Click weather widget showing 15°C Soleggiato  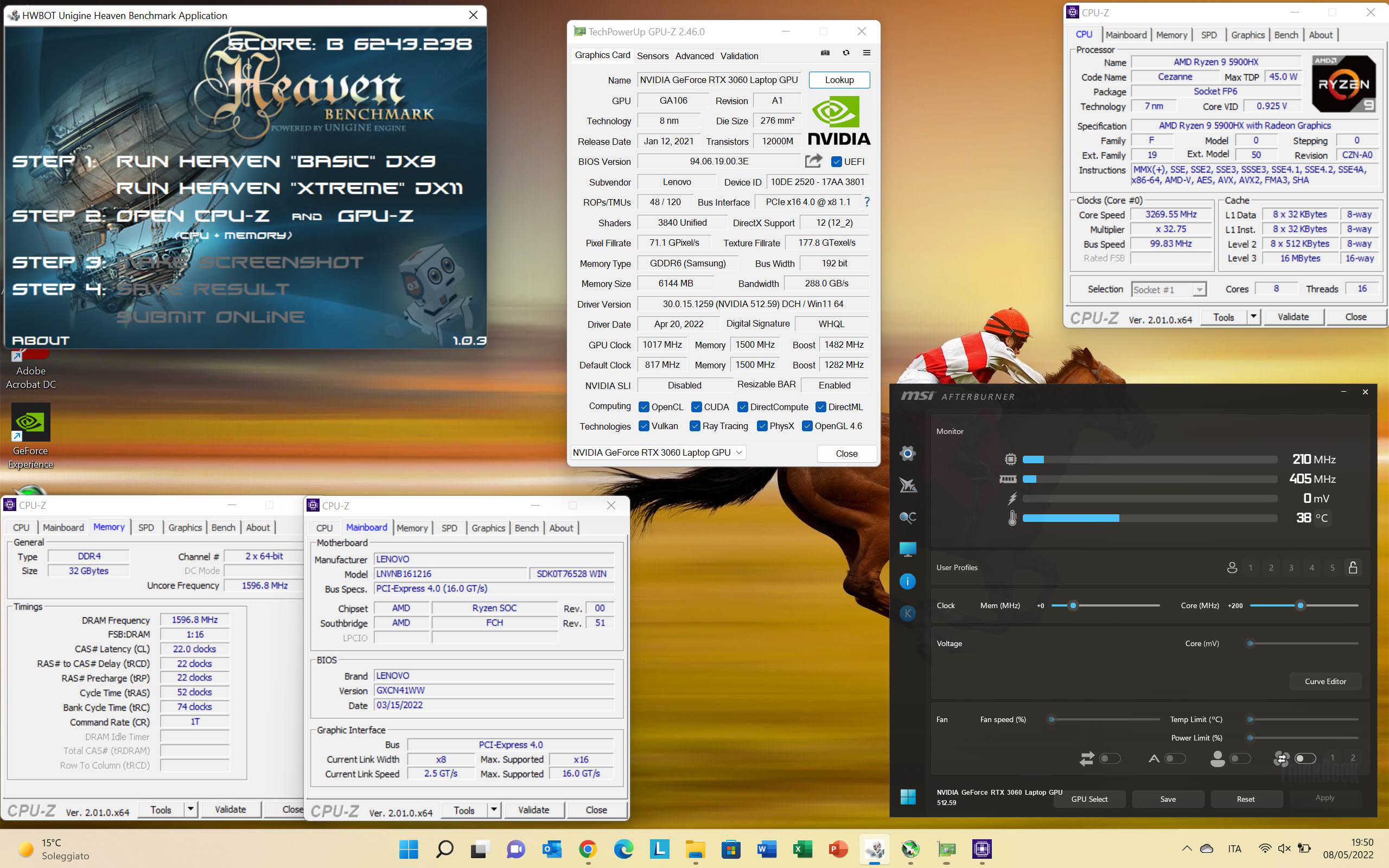pos(53,848)
